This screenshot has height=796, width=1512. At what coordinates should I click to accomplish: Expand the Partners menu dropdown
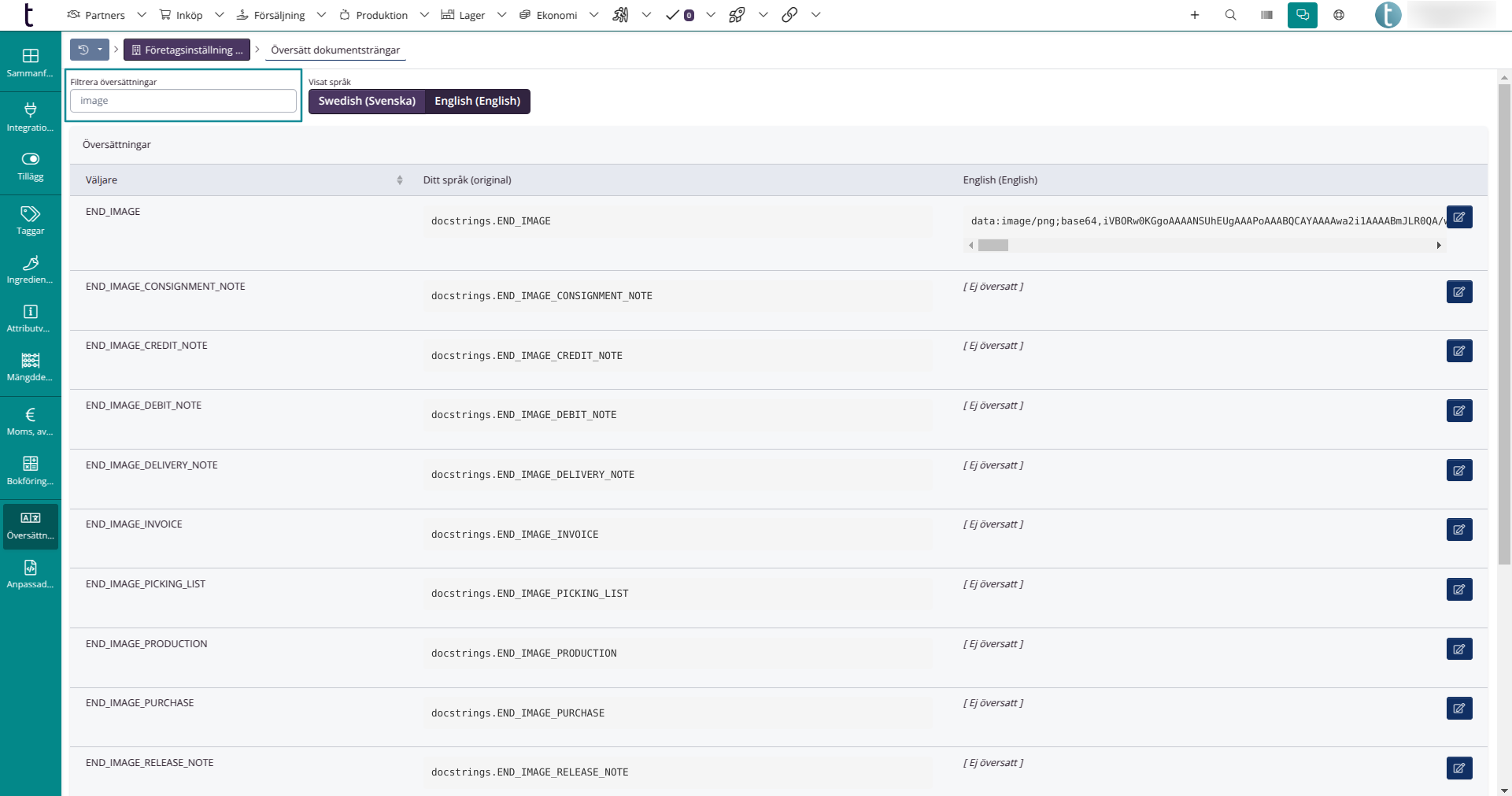pyautogui.click(x=142, y=15)
